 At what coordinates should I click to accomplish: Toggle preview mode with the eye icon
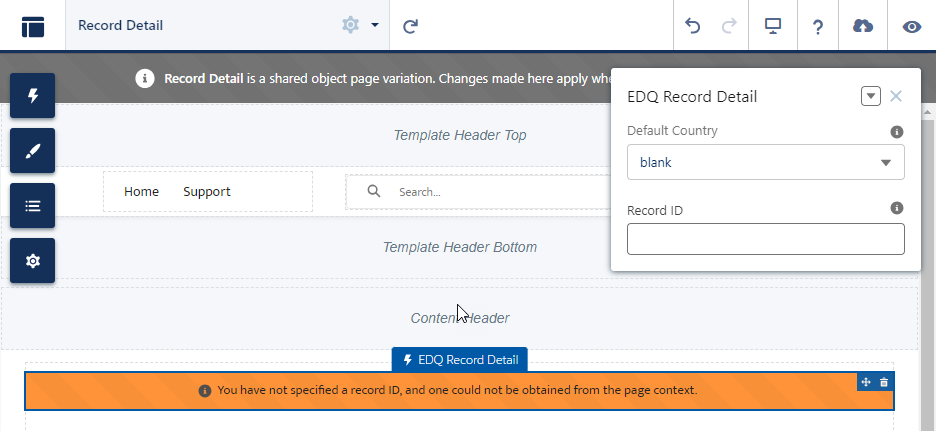point(912,26)
